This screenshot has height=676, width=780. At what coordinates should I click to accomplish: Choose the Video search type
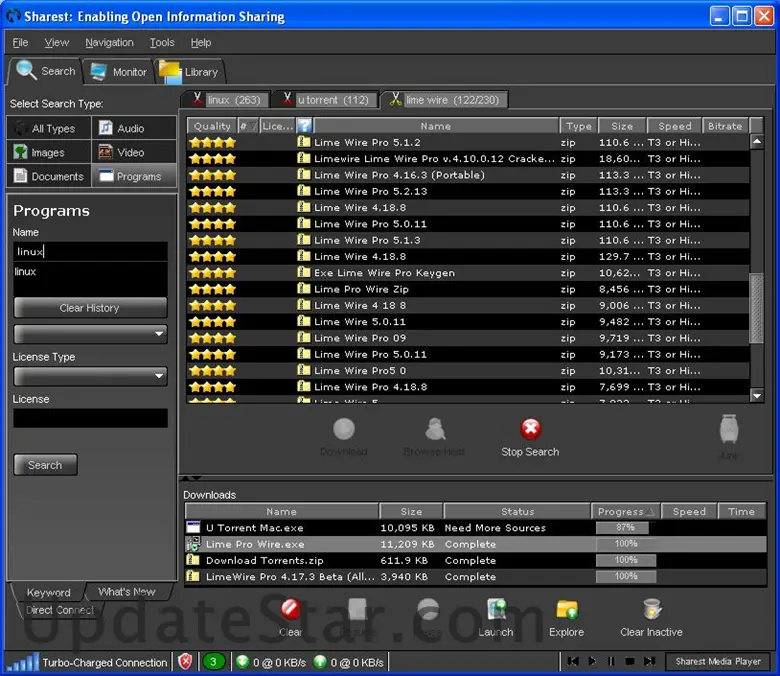tap(133, 152)
